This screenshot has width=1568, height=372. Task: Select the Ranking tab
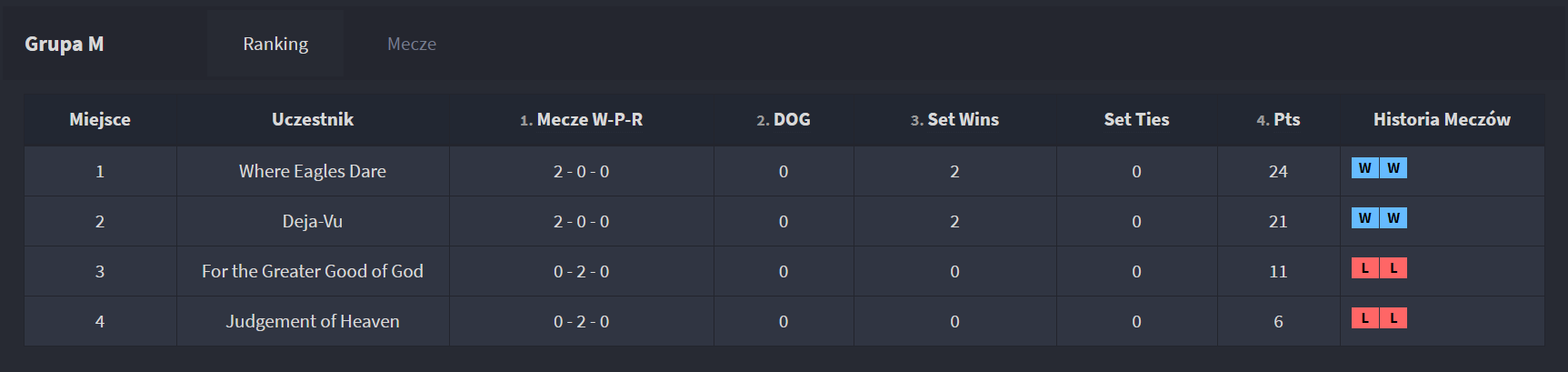(x=275, y=44)
